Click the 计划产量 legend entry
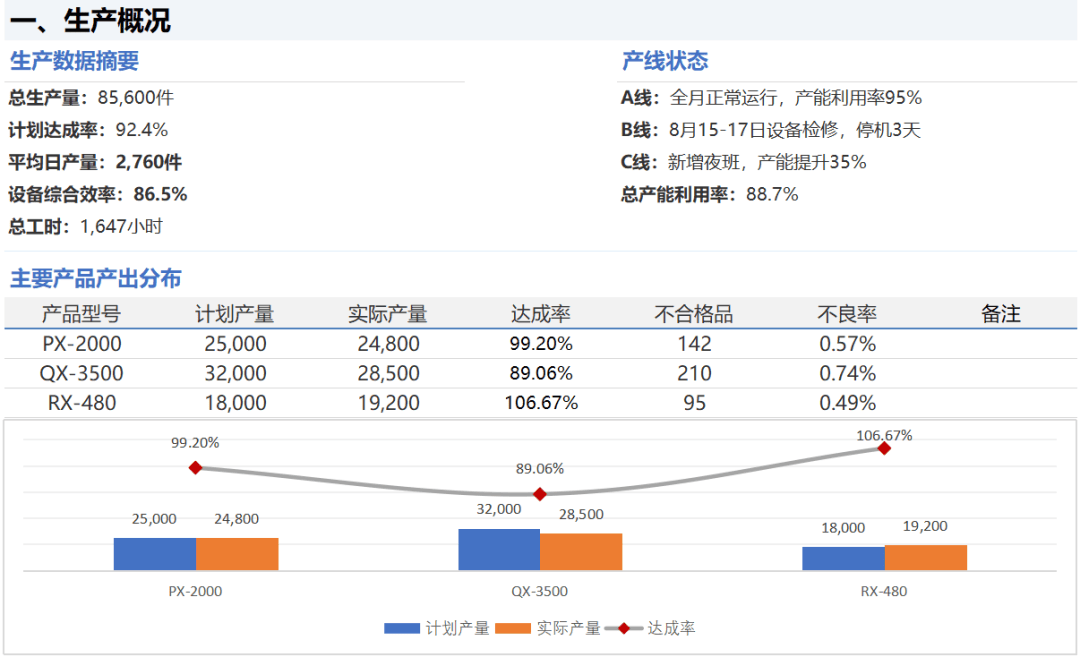Viewport: 1080px width, 657px height. point(437,628)
